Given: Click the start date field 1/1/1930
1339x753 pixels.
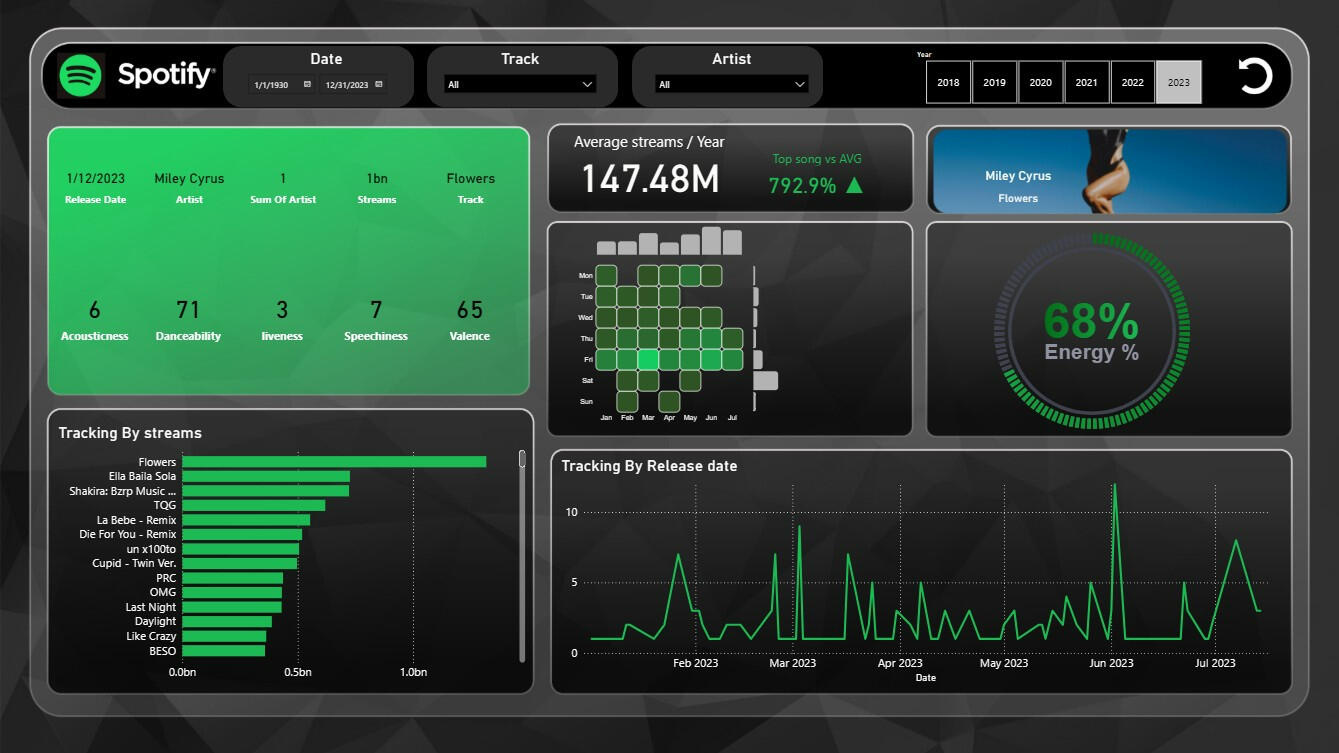Looking at the screenshot, I should (x=272, y=85).
